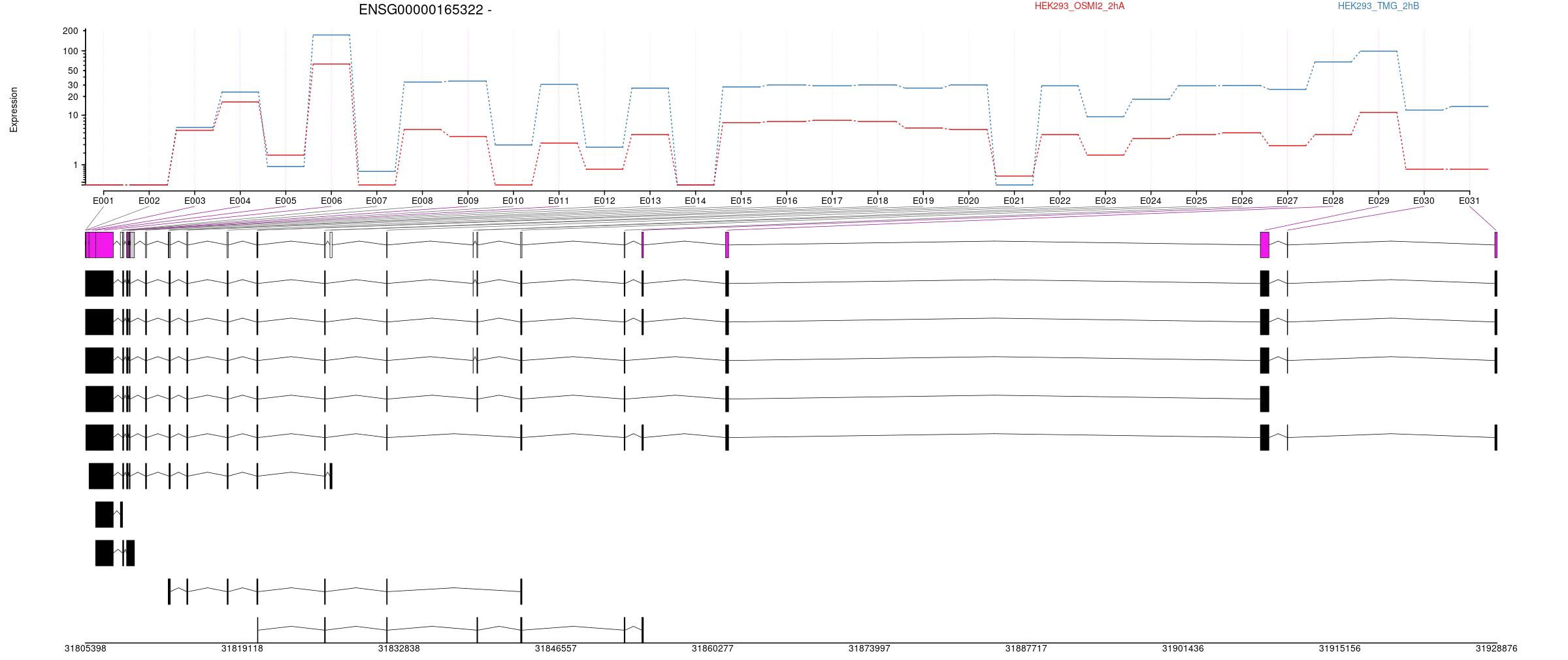
Task: Click genomic coordinate 31832838
Action: [399, 648]
